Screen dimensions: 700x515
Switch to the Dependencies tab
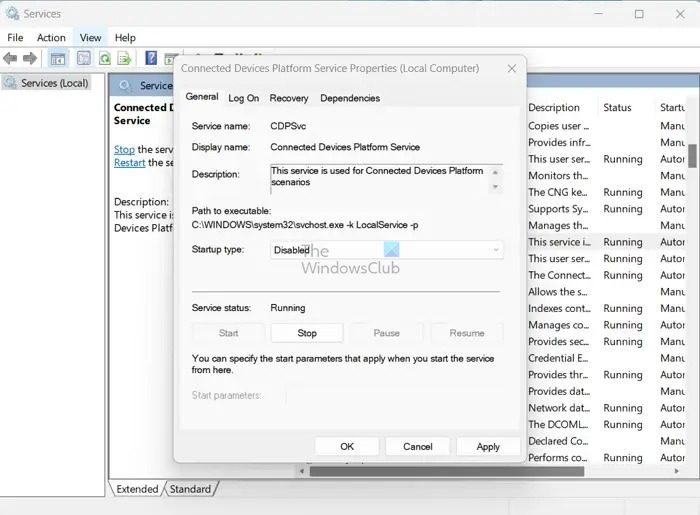[x=350, y=98]
